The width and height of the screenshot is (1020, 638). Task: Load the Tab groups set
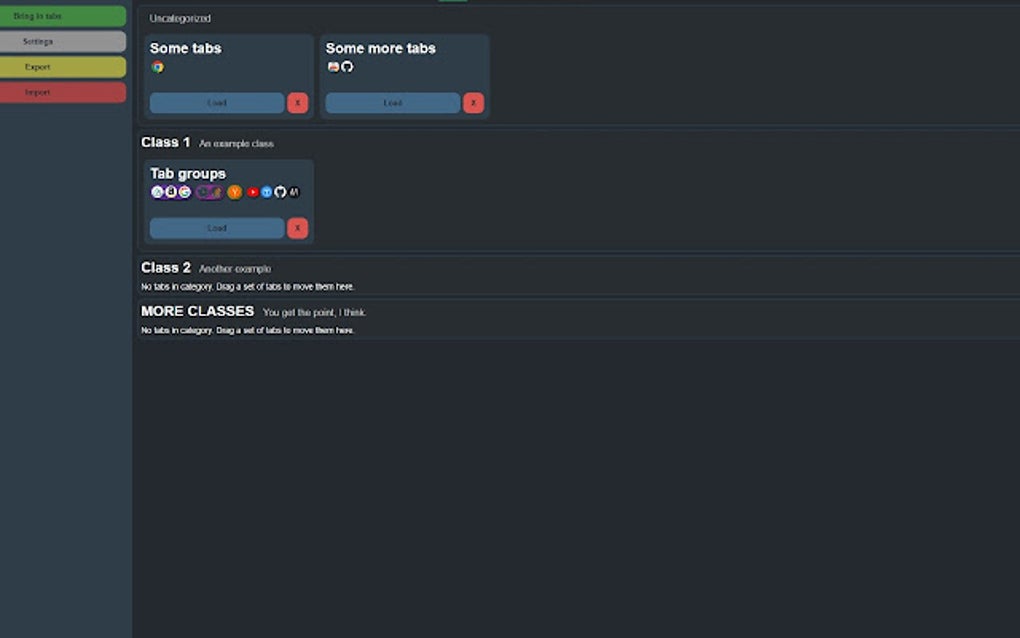pyautogui.click(x=216, y=228)
